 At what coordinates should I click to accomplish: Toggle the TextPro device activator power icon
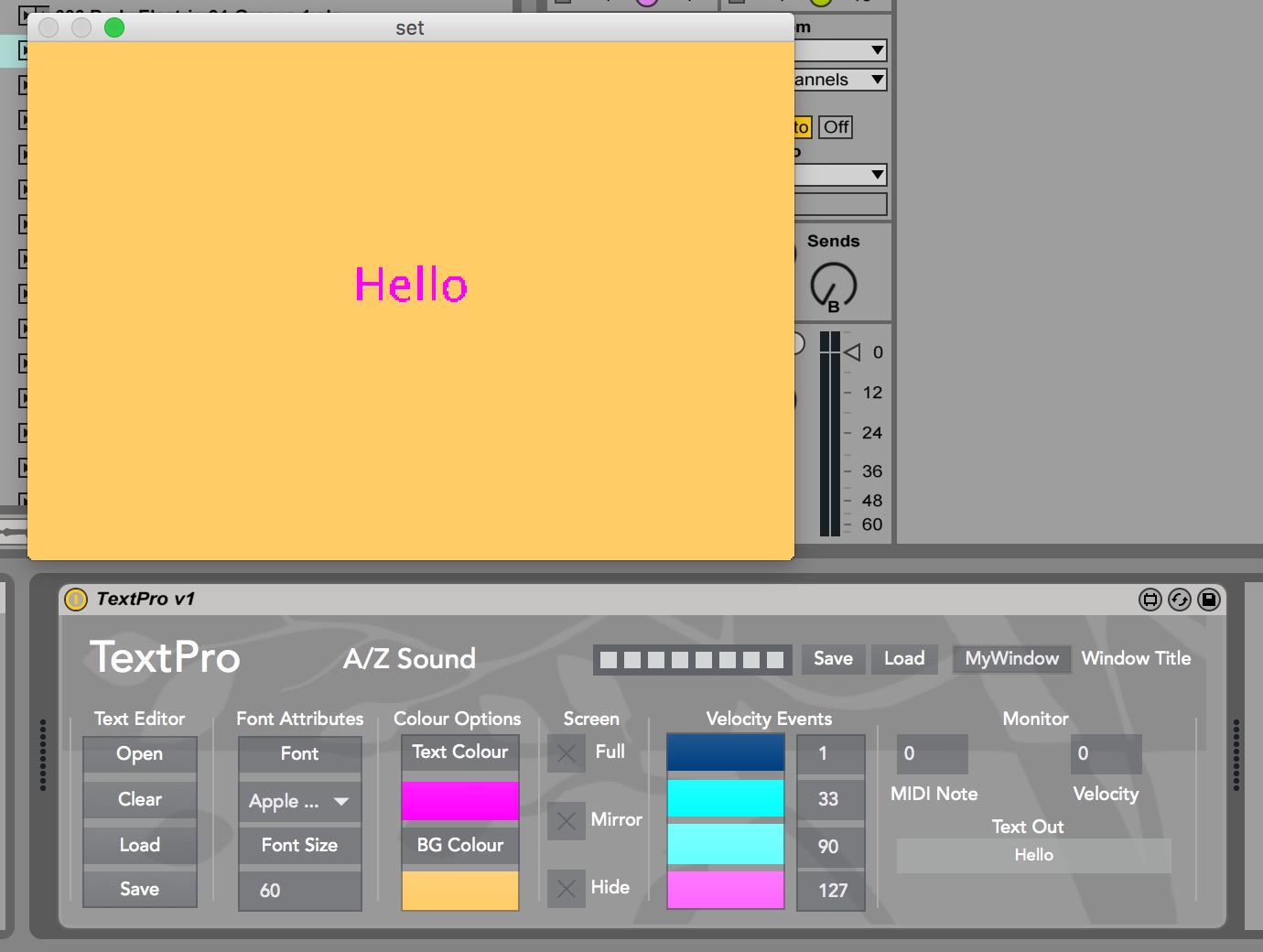pyautogui.click(x=76, y=600)
